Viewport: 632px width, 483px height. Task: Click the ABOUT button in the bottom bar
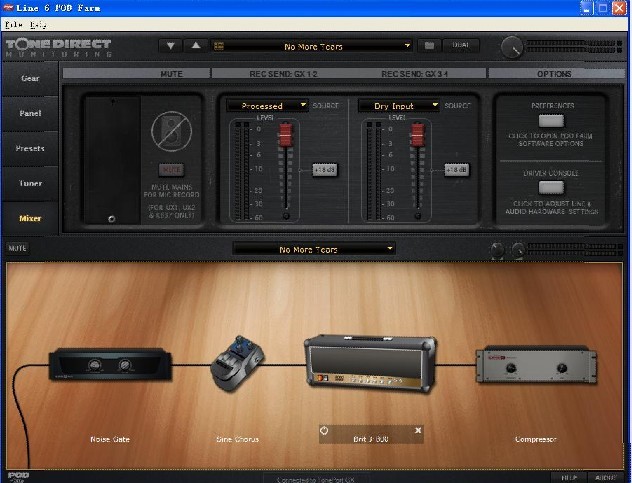pyautogui.click(x=606, y=478)
